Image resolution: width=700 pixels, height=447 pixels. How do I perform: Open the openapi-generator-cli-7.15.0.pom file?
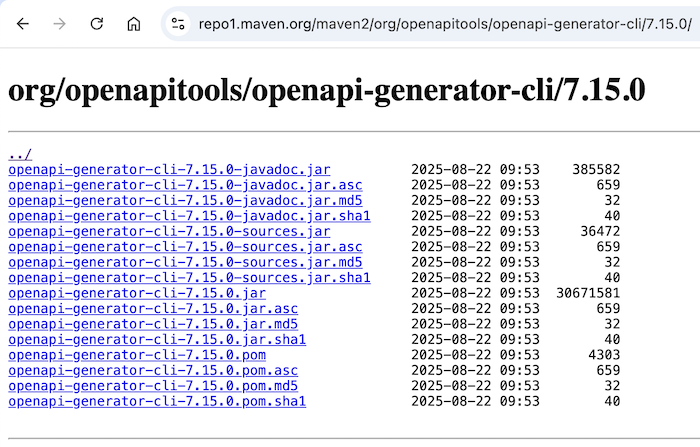[x=137, y=355]
